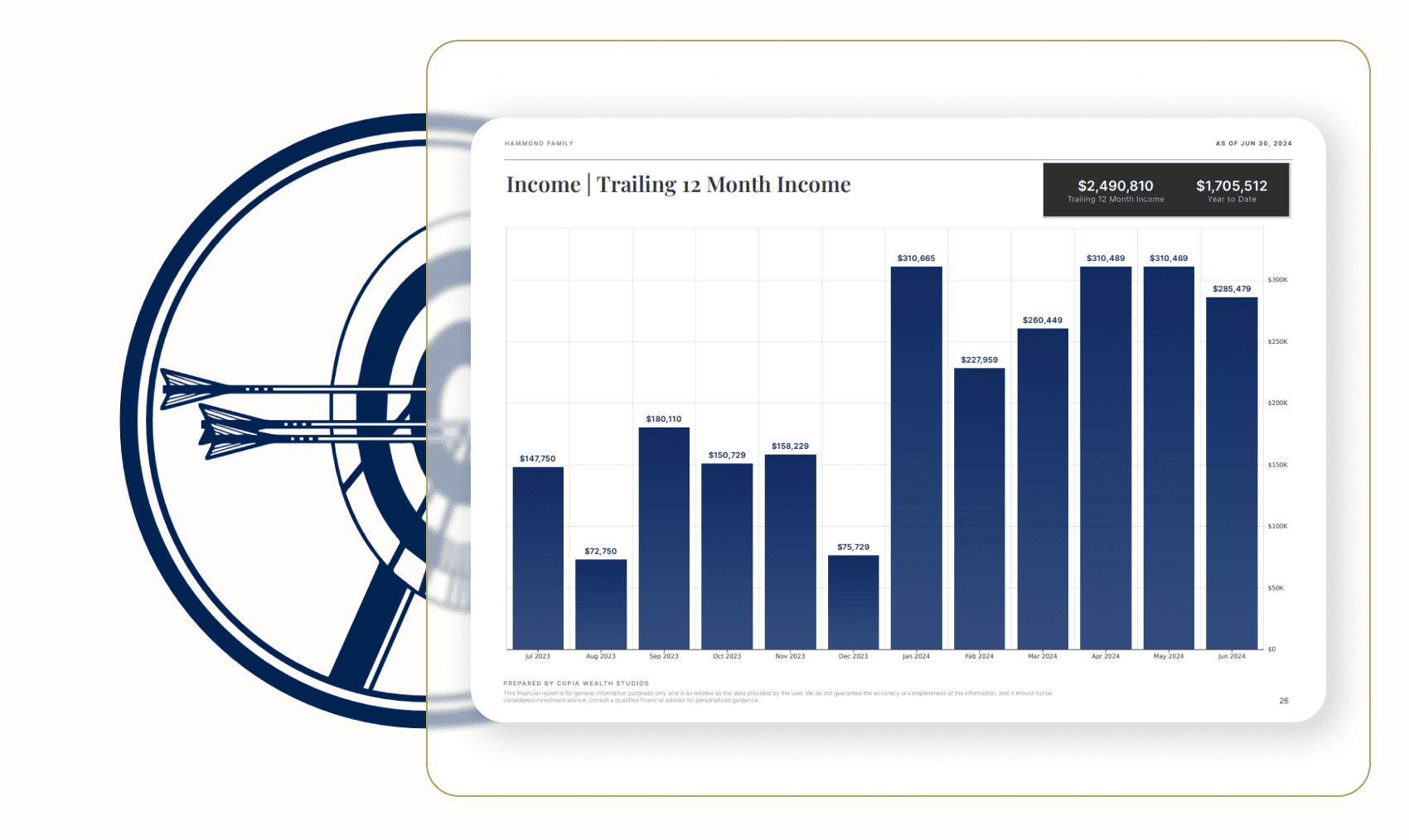This screenshot has height=840, width=1409.
Task: Click the $300K y-axis tick label
Action: [1278, 280]
